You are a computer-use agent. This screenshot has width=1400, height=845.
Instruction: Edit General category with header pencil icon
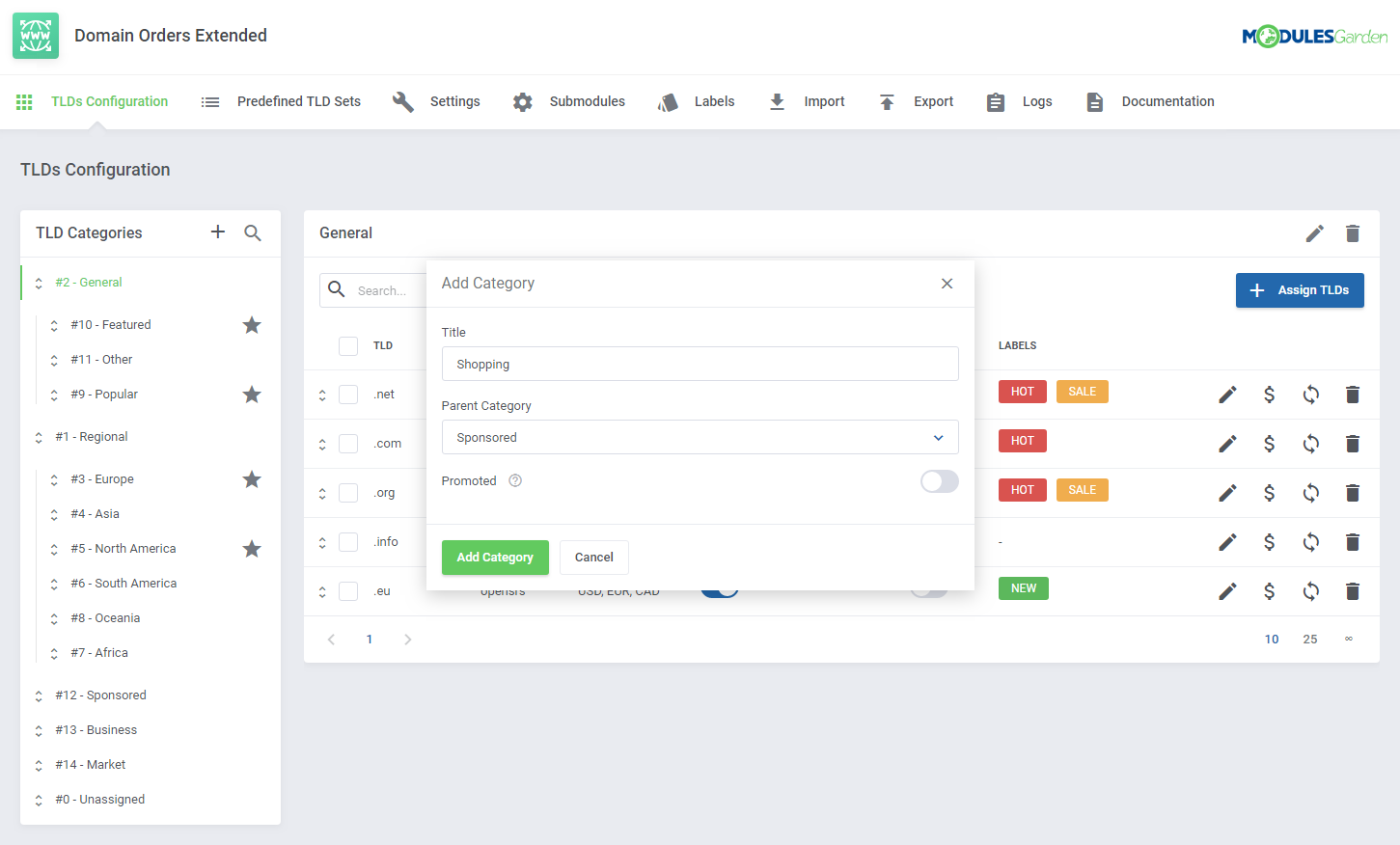[1314, 233]
